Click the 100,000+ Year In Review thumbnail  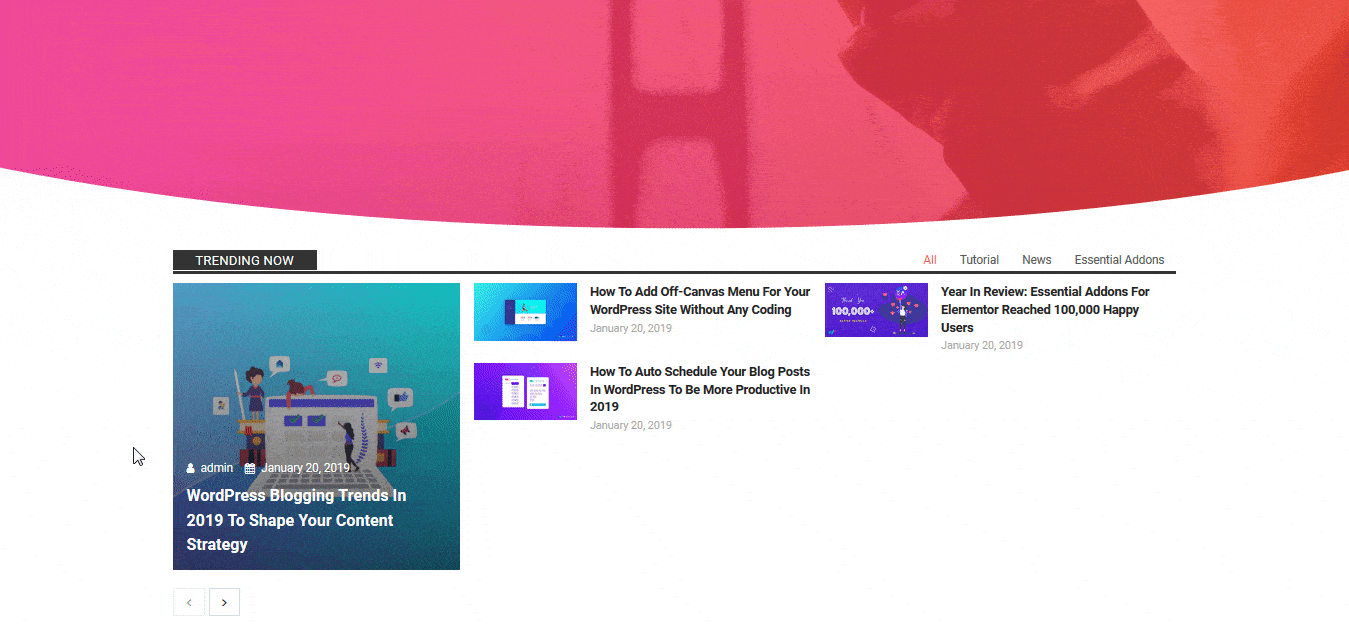tap(876, 310)
